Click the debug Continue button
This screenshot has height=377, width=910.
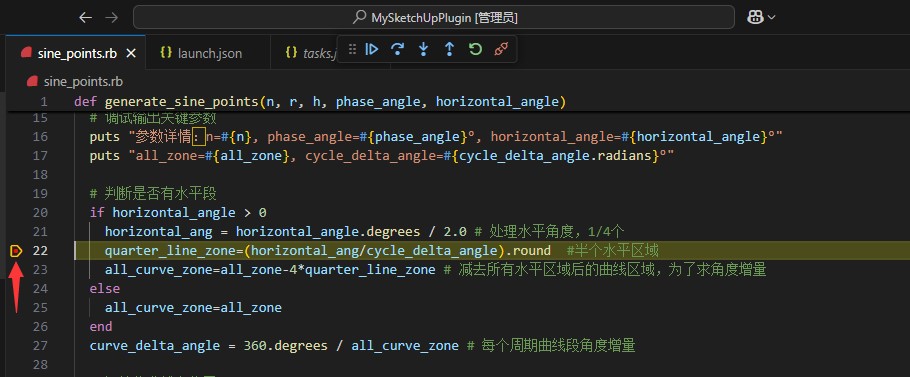point(371,49)
